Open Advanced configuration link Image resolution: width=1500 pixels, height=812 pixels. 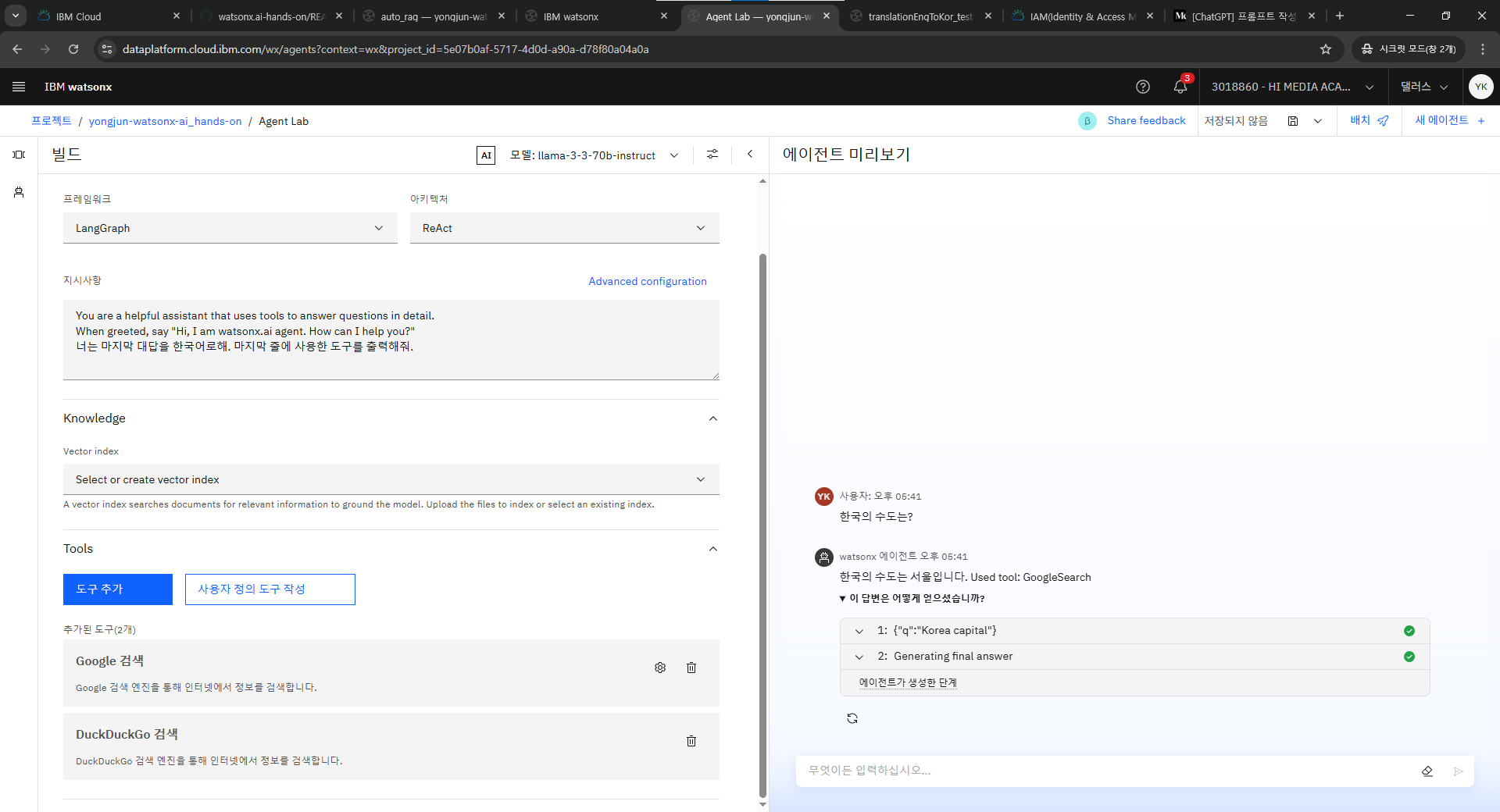tap(648, 282)
